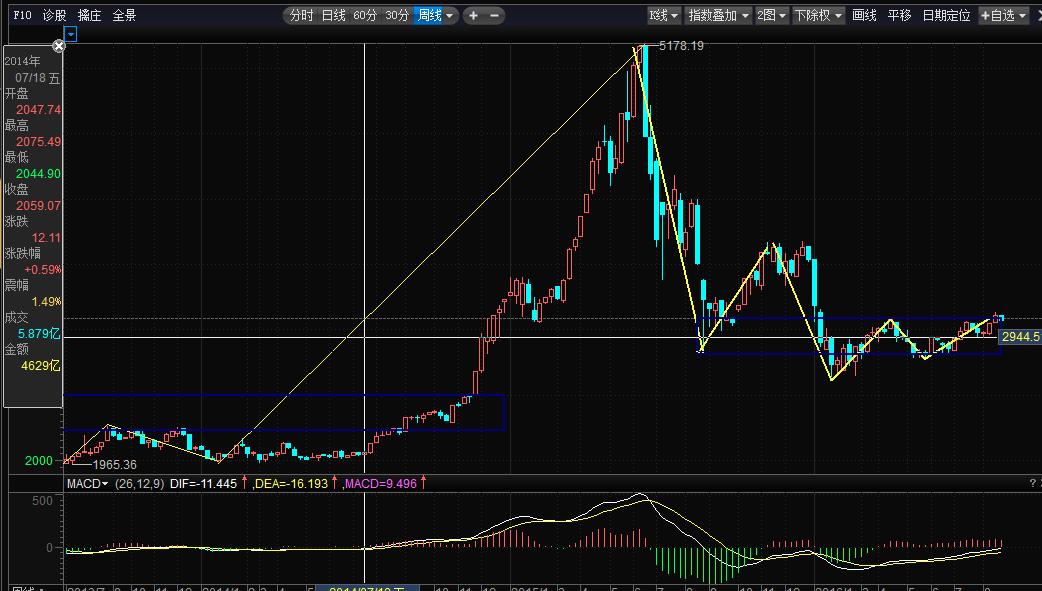Open the 指数叠加 index overlay dropdown

pos(717,15)
